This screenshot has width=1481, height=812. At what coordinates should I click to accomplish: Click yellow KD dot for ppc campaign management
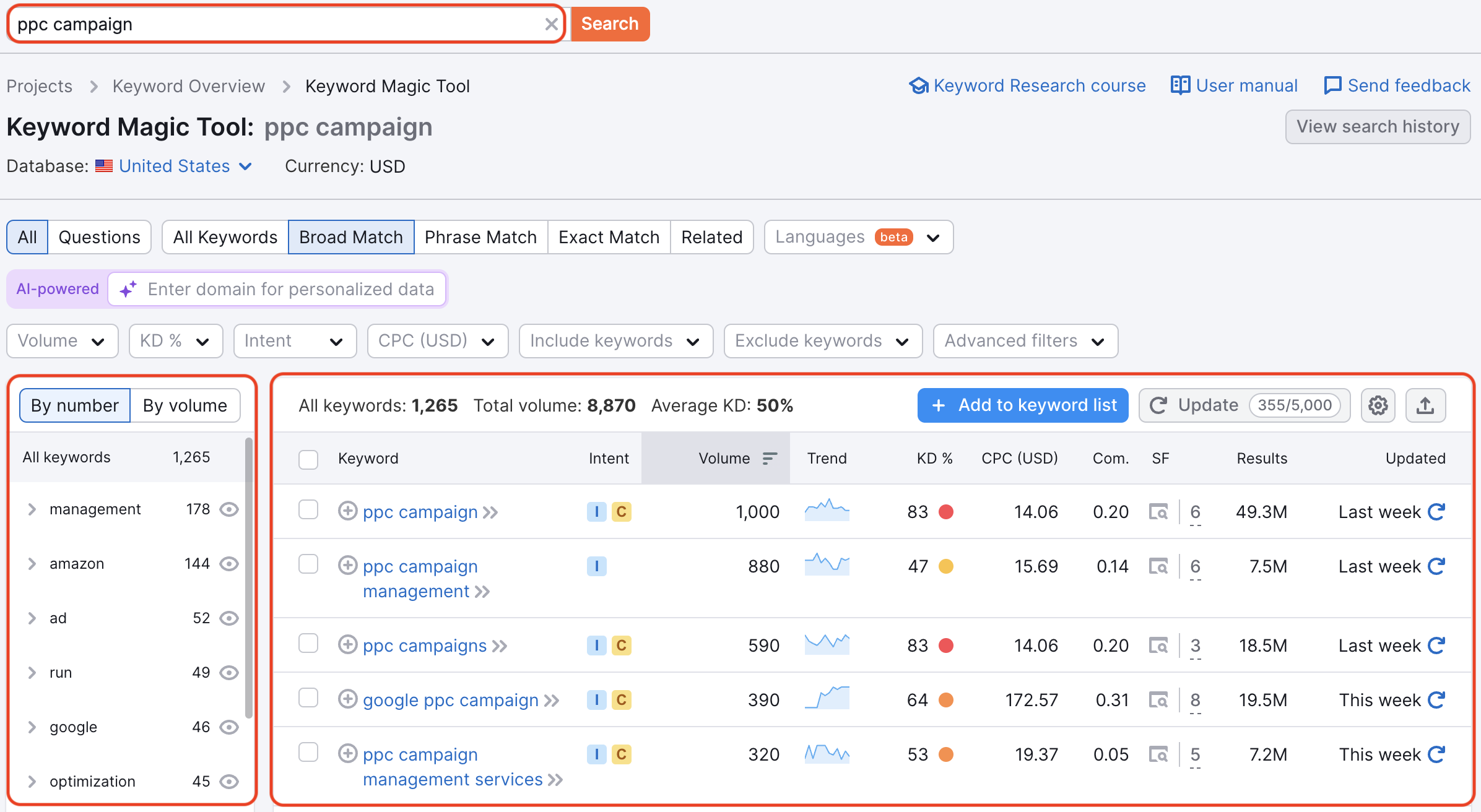coord(946,566)
